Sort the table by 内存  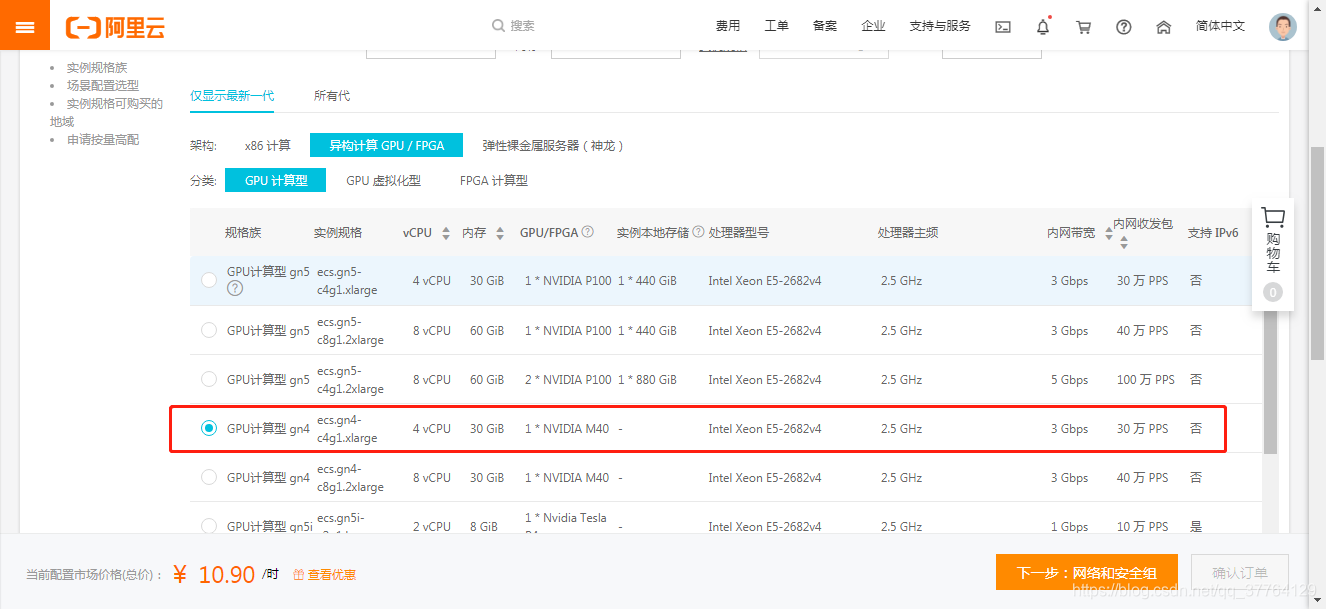[499, 233]
